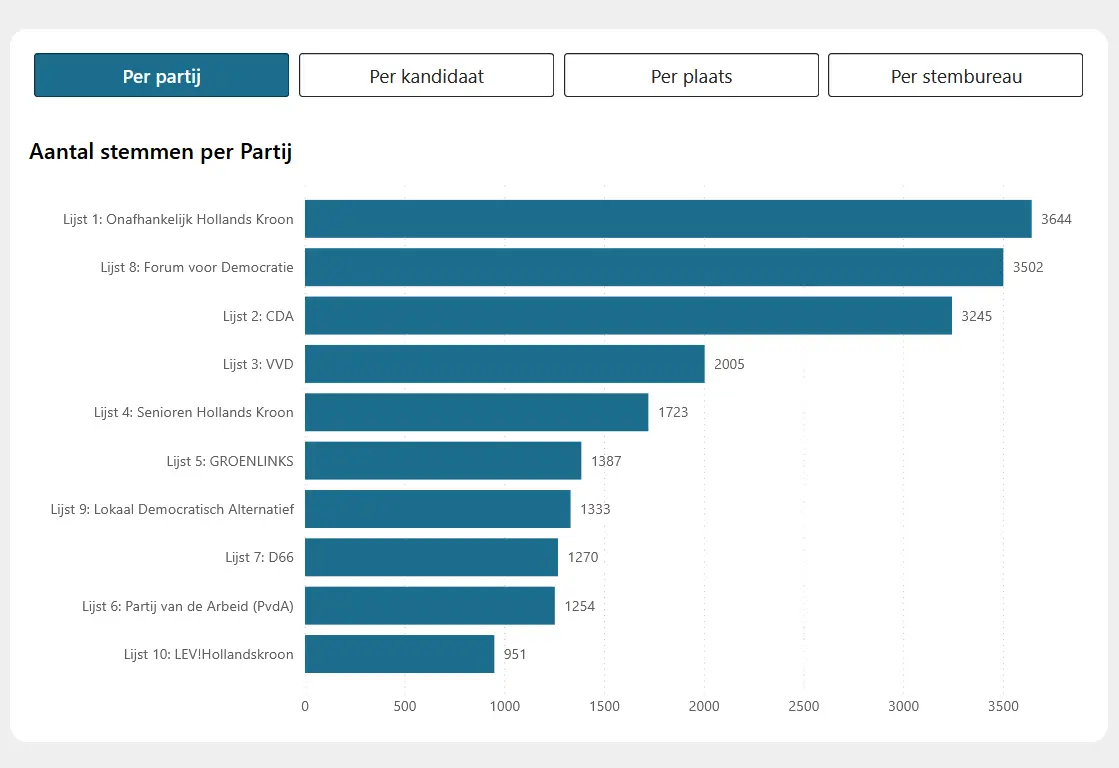Viewport: 1119px width, 768px height.
Task: Click the 951 votes data label
Action: pyautogui.click(x=515, y=654)
